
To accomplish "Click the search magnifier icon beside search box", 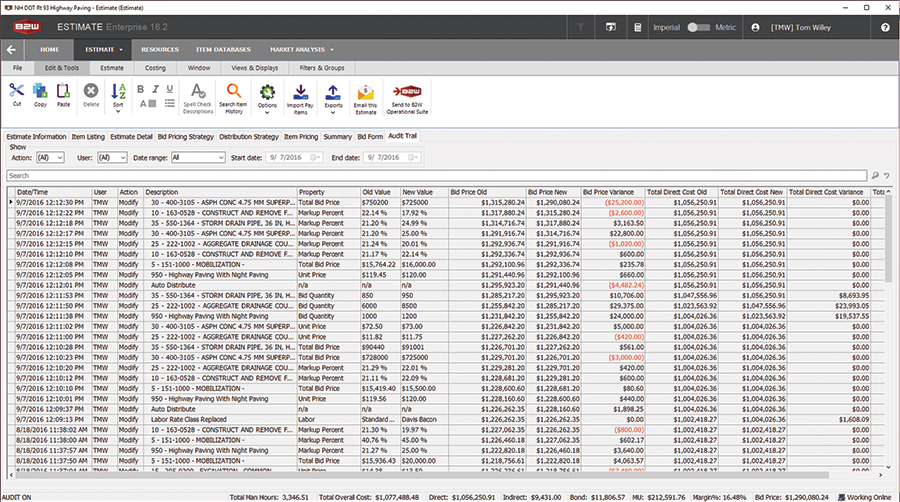I will click(x=875, y=176).
